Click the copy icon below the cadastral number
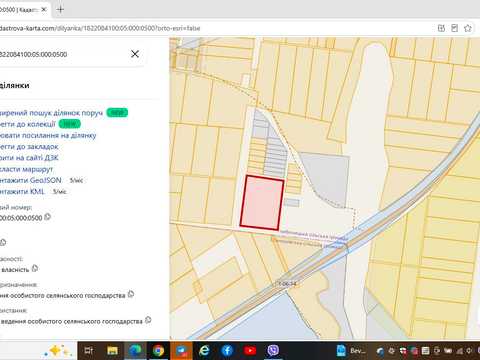 click(3, 242)
